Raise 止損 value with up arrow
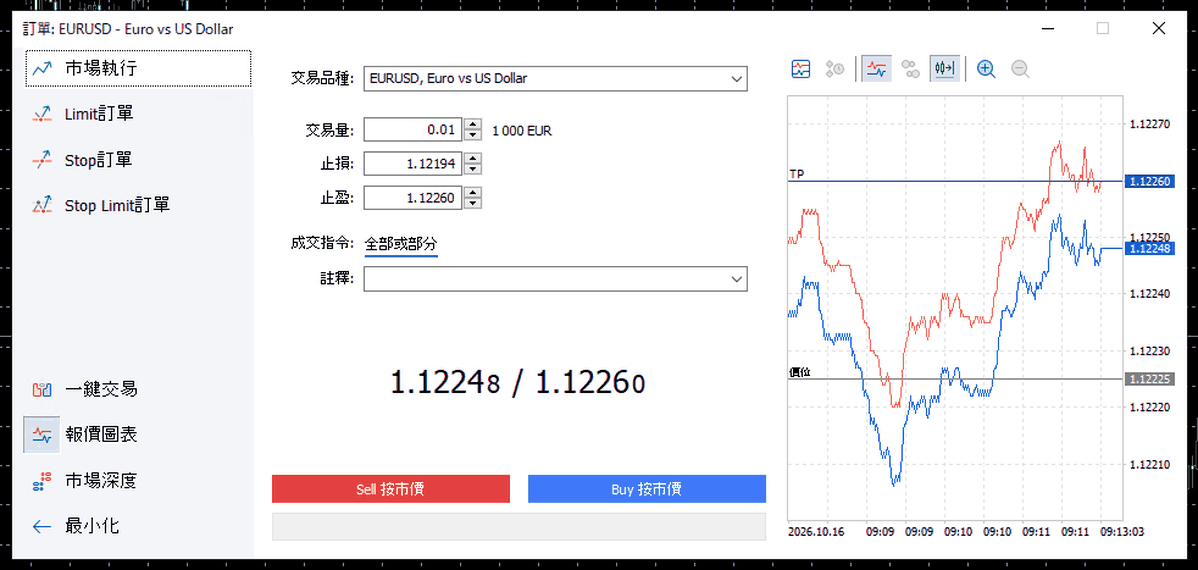This screenshot has height=570, width=1198. point(474,159)
